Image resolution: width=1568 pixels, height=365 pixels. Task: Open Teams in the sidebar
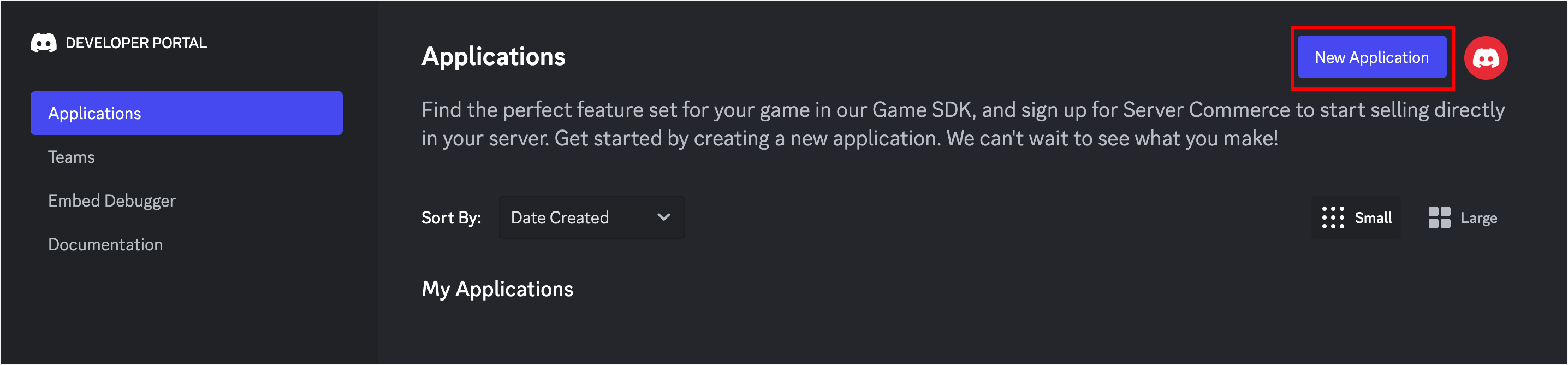71,157
